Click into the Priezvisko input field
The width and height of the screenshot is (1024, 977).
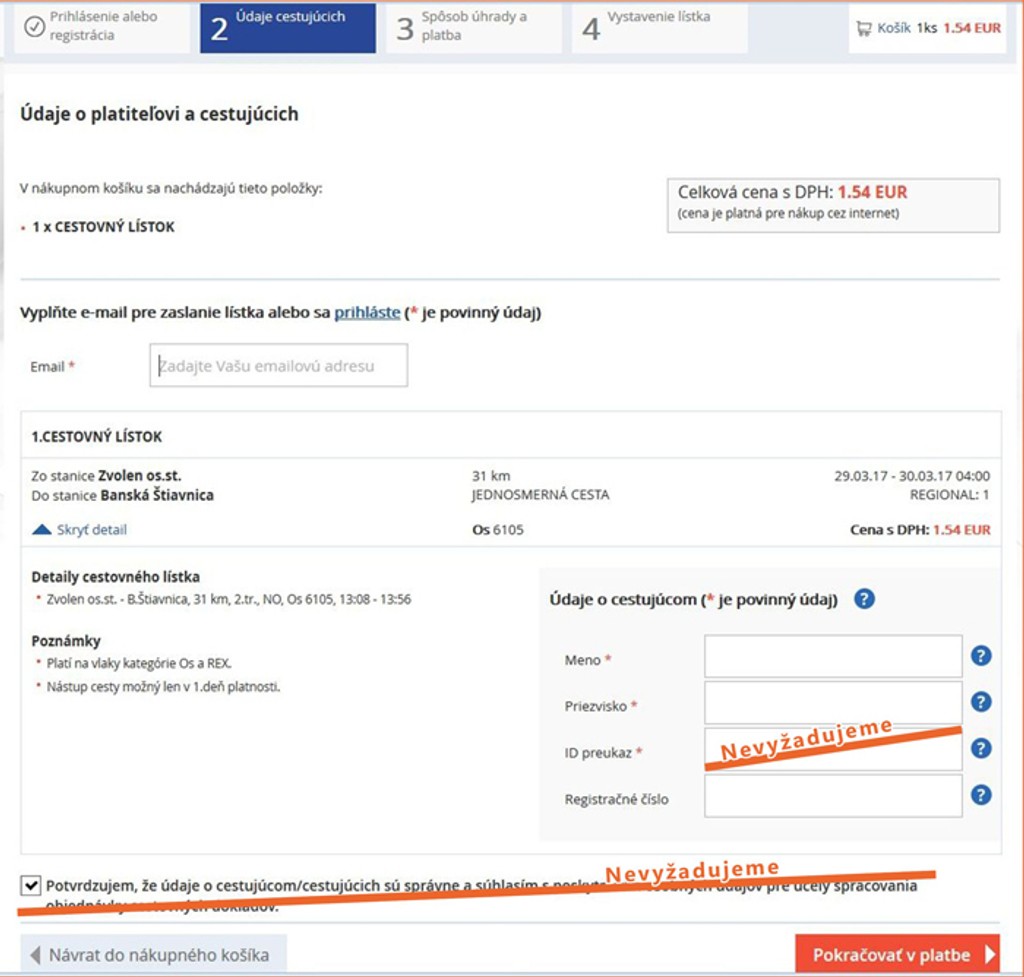[832, 703]
